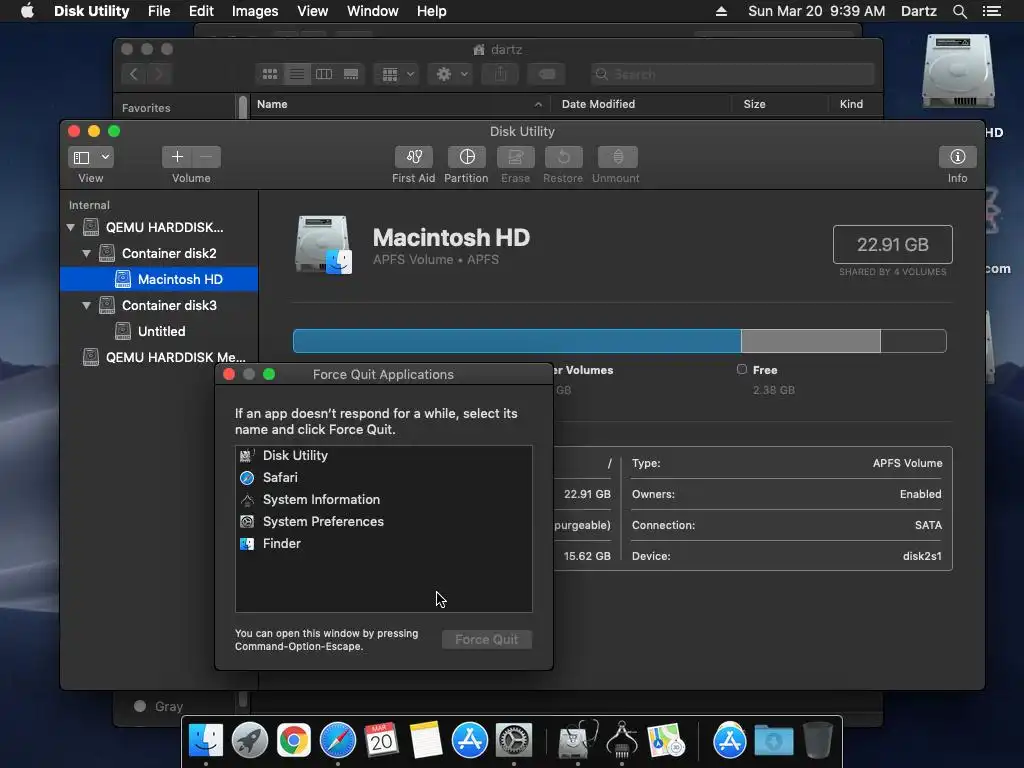
Task: Switch Finder window to column view
Action: [324, 74]
